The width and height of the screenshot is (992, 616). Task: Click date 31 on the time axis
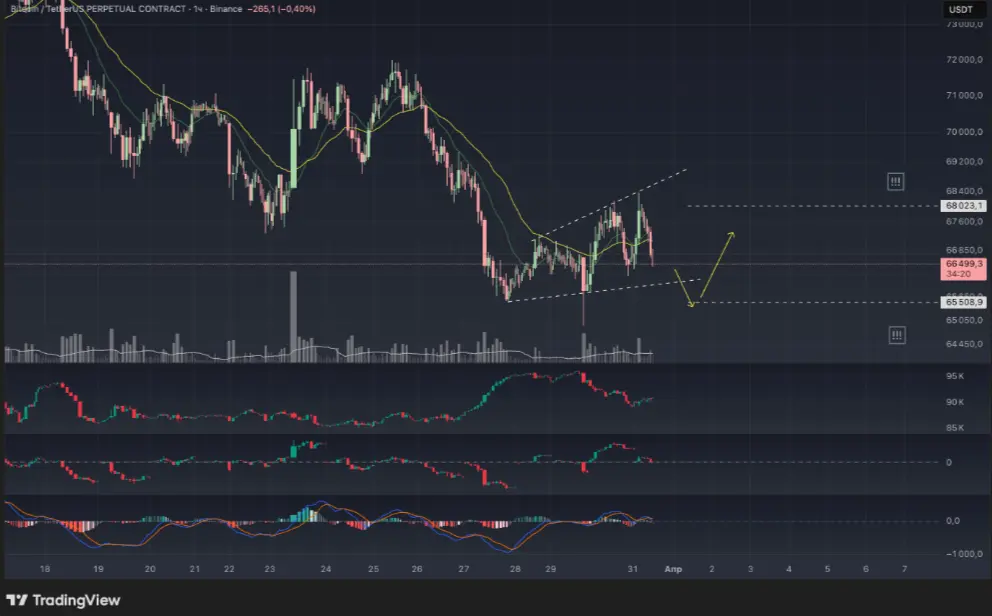tap(633, 569)
